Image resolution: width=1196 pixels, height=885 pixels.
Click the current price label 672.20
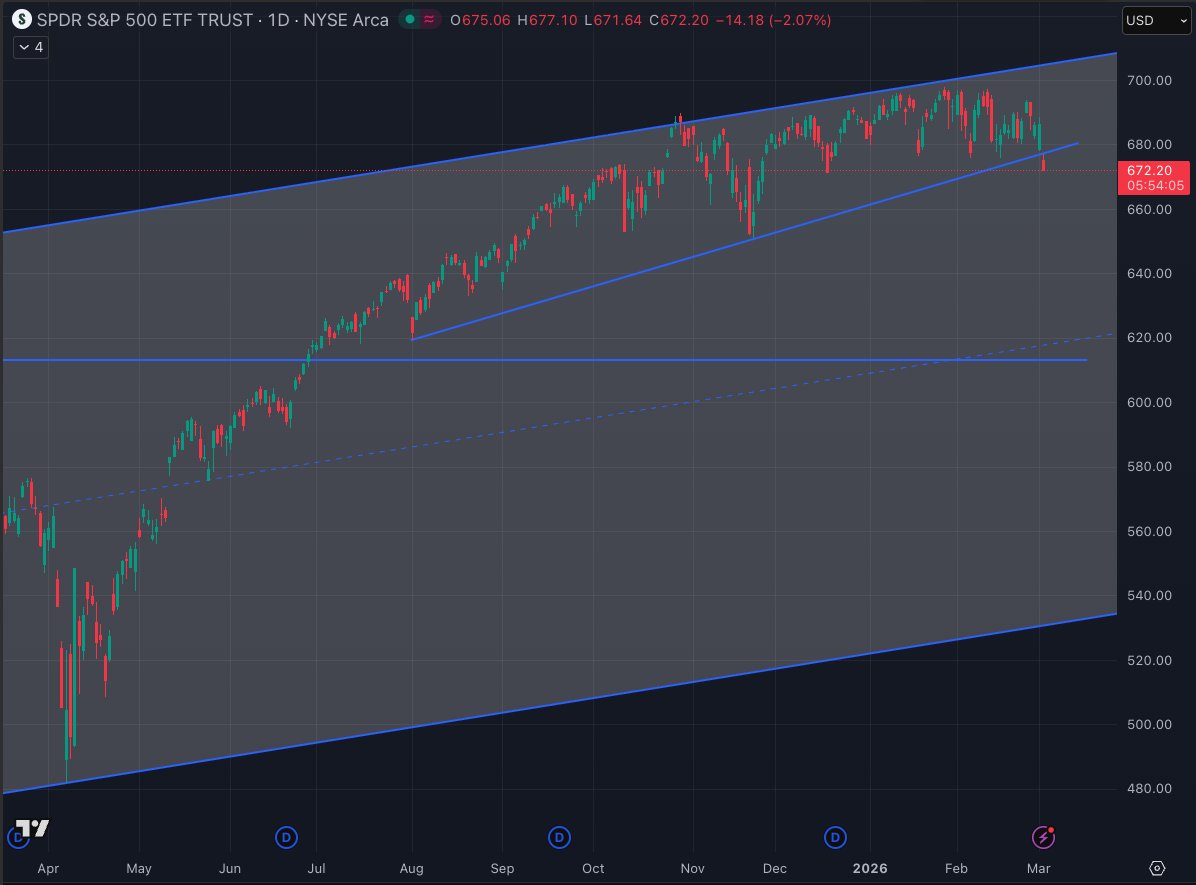[1149, 171]
